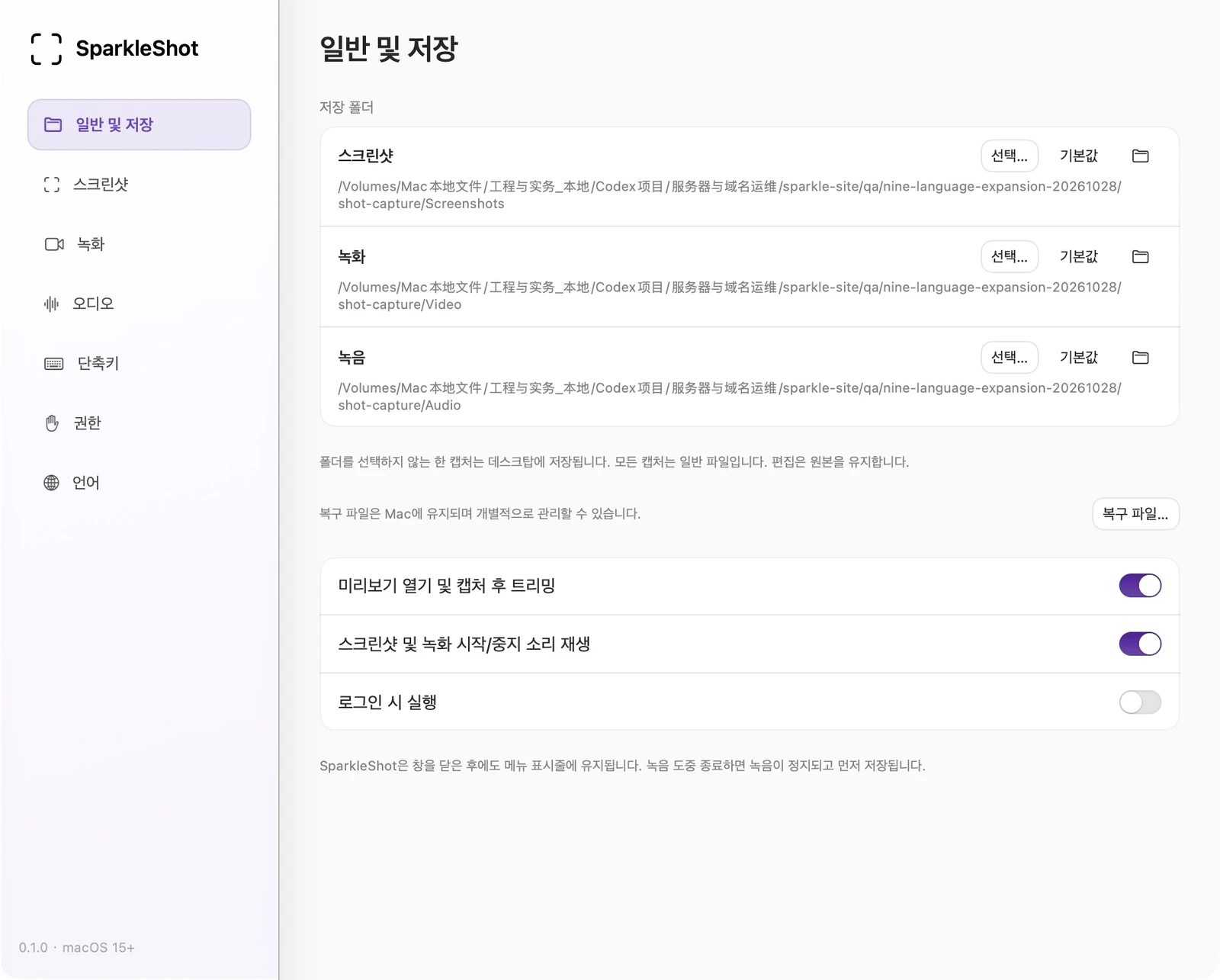Image resolution: width=1220 pixels, height=980 pixels.
Task: Click the SparkleShot app name text
Action: click(137, 49)
